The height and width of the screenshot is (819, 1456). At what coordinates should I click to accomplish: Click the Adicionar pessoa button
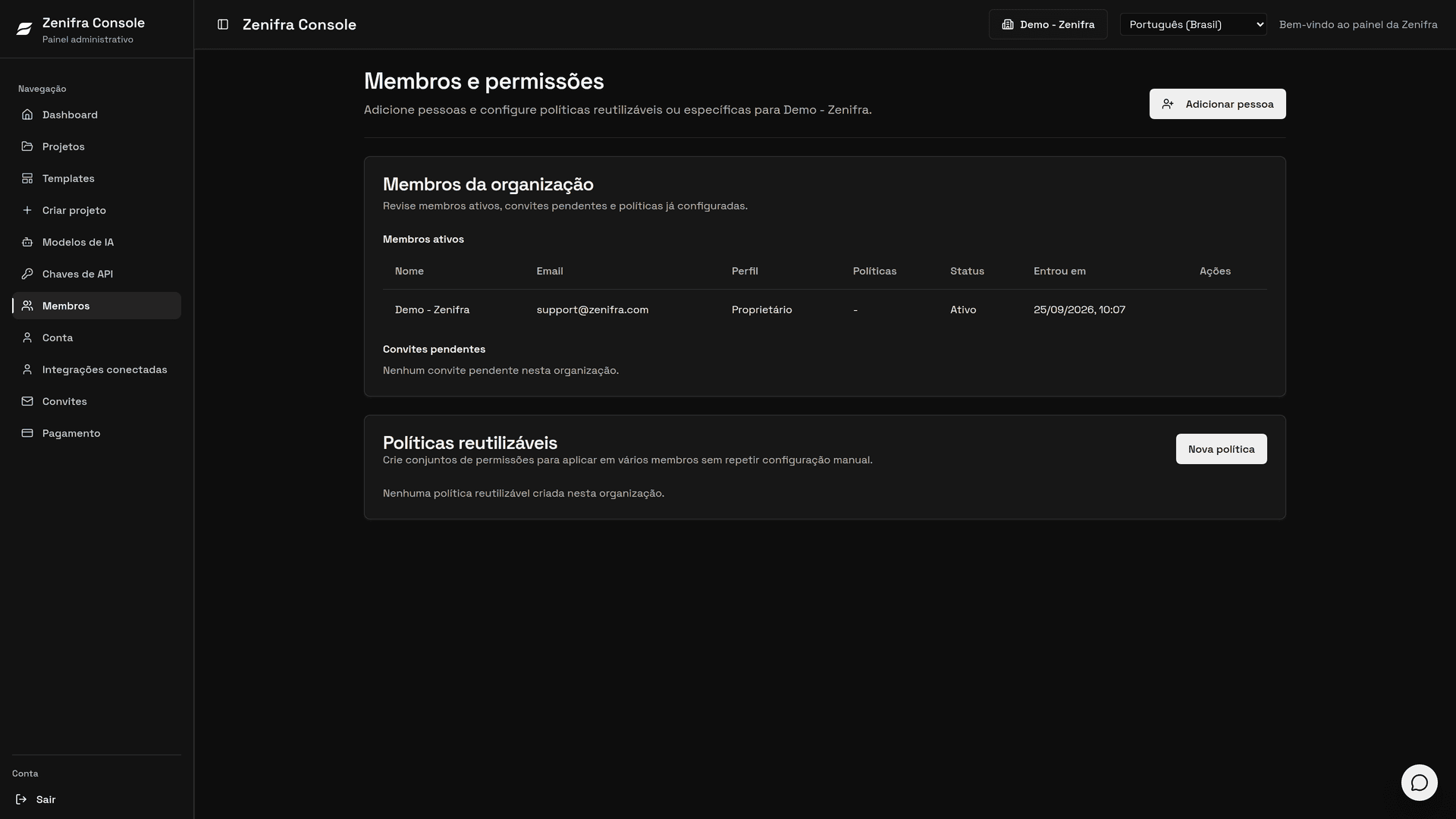[1217, 104]
